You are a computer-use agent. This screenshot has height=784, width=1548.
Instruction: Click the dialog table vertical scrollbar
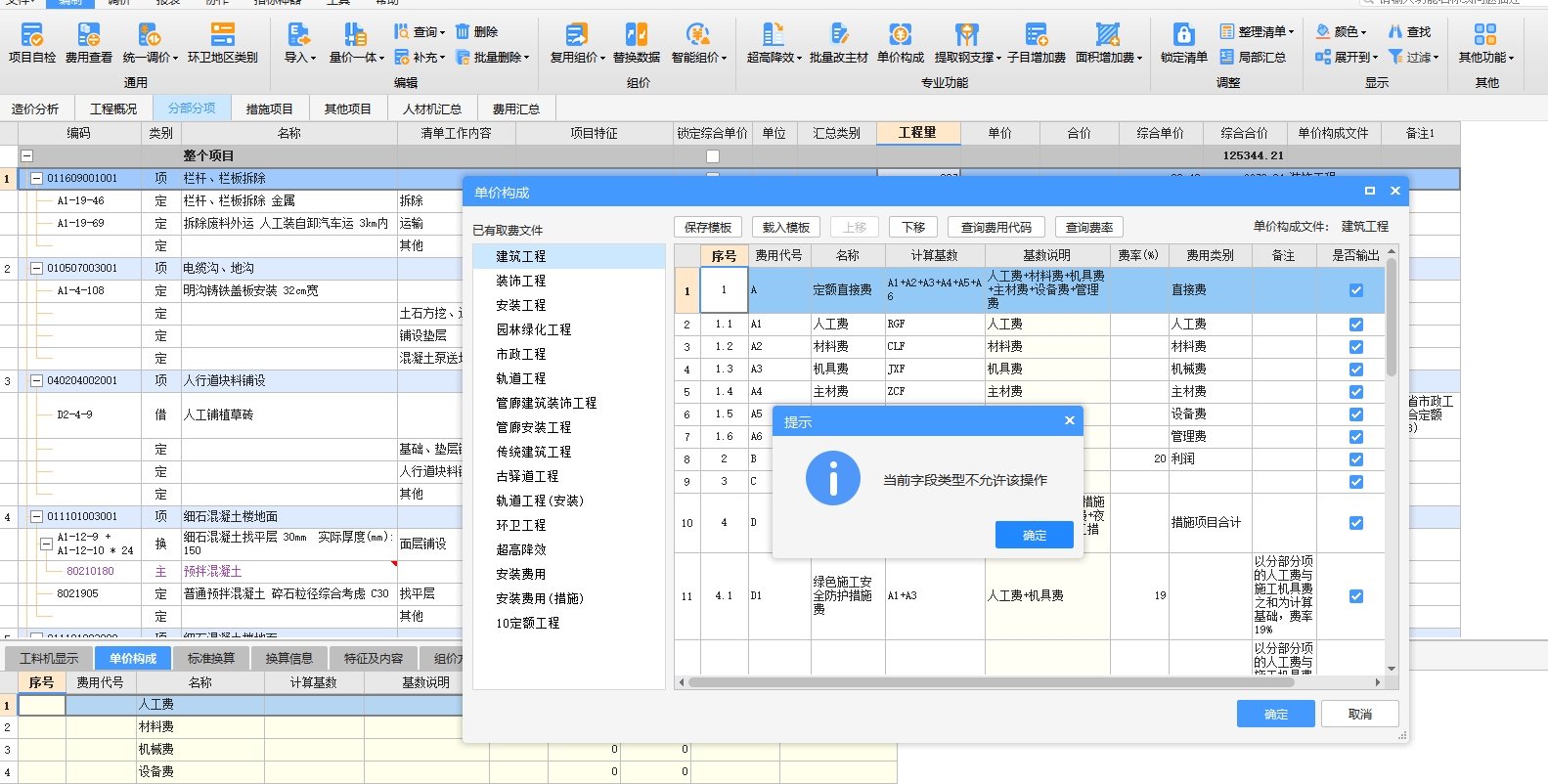click(1392, 317)
